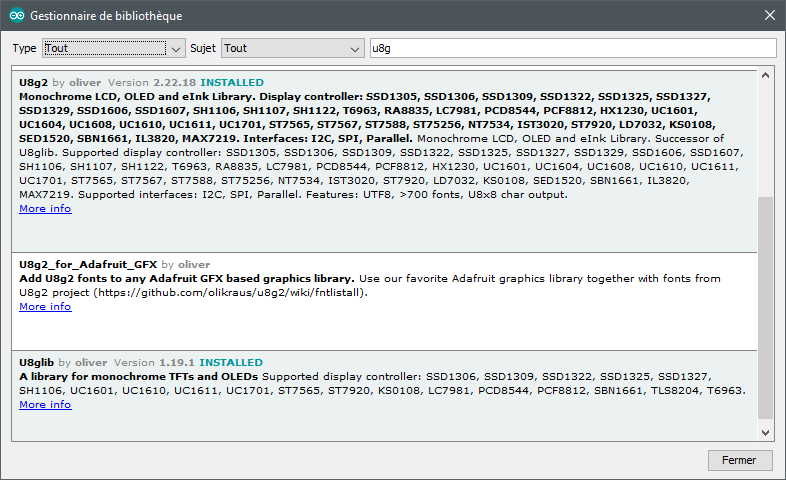Open the Sujet dropdown
Screen dimensions: 786x480
pos(293,48)
